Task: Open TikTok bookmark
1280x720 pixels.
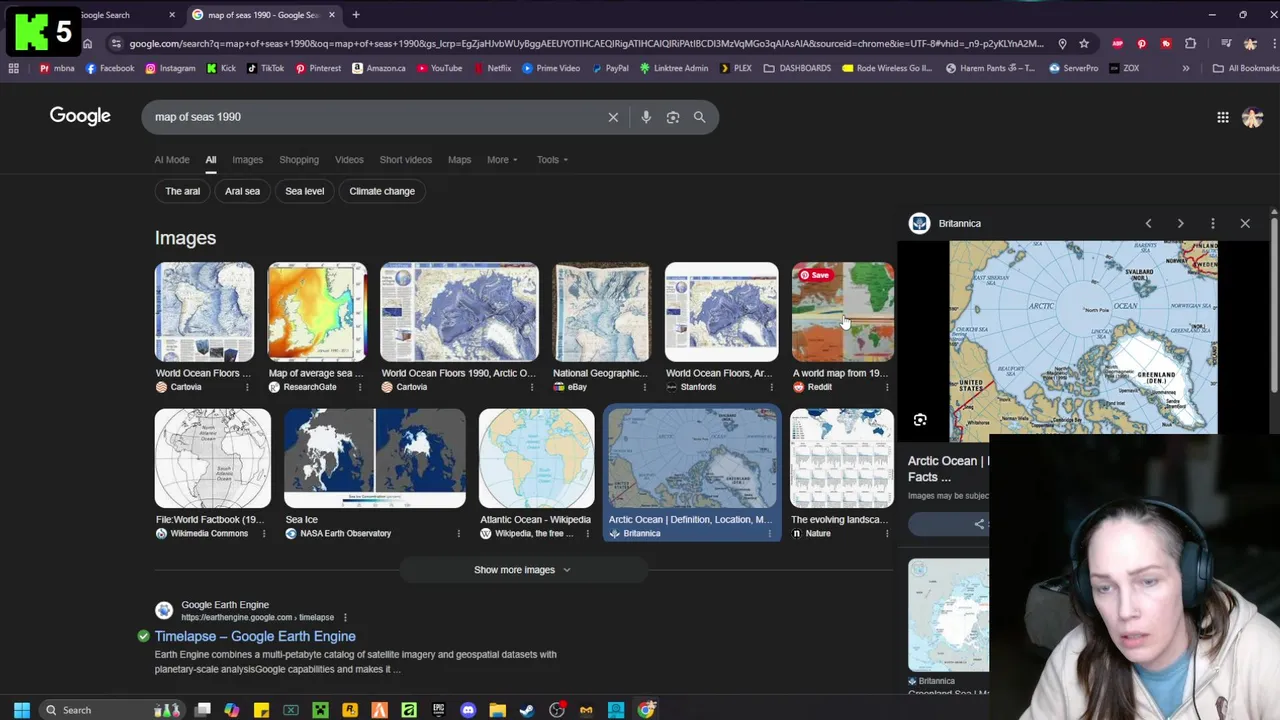Action: pyautogui.click(x=265, y=68)
